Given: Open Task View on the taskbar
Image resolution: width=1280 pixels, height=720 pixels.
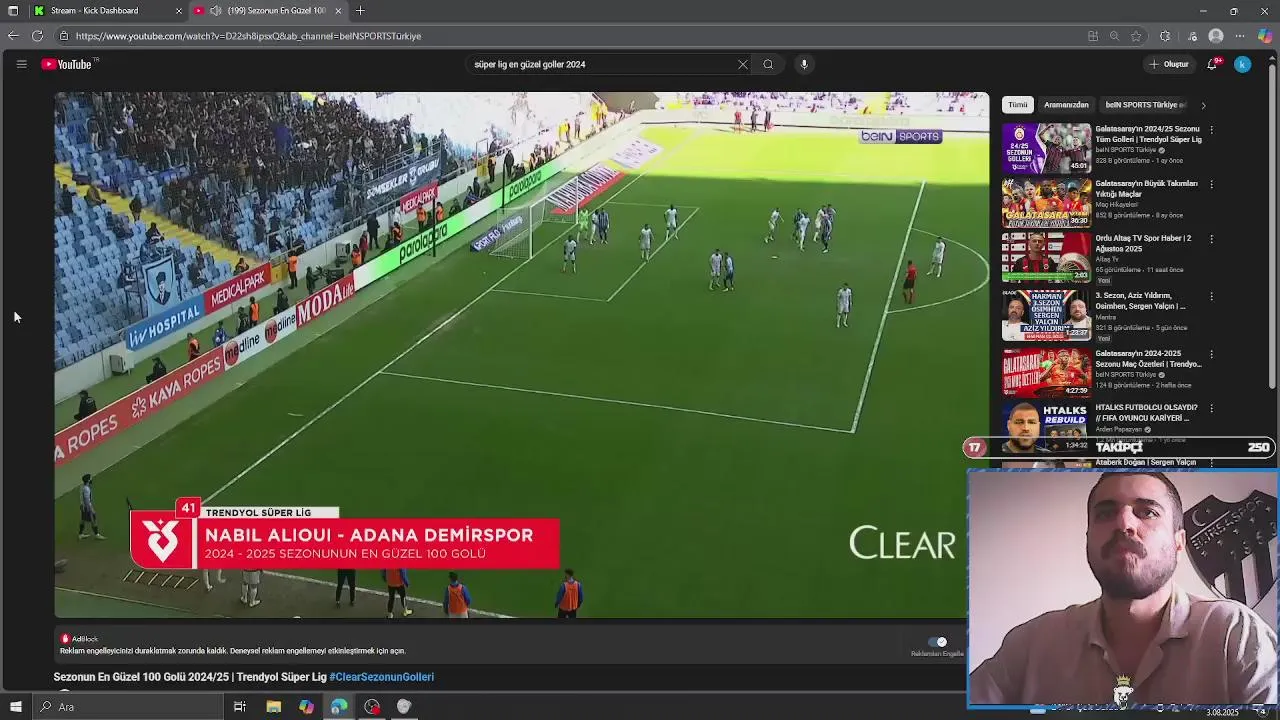Looking at the screenshot, I should pyautogui.click(x=240, y=707).
